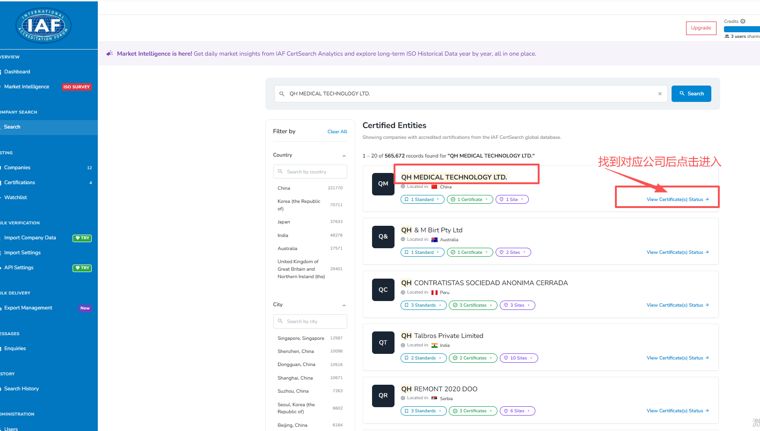The width and height of the screenshot is (760, 431).
Task: Click Search by city field
Action: click(x=310, y=321)
